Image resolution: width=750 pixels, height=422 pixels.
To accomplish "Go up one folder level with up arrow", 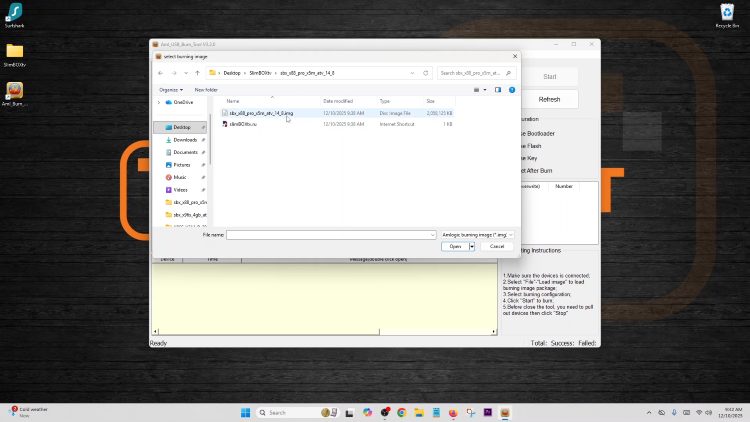I will pos(198,73).
